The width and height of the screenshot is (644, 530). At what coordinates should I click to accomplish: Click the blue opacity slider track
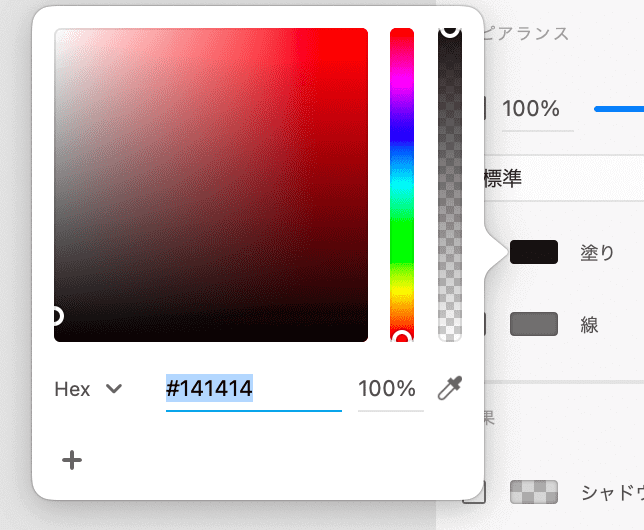click(x=619, y=109)
